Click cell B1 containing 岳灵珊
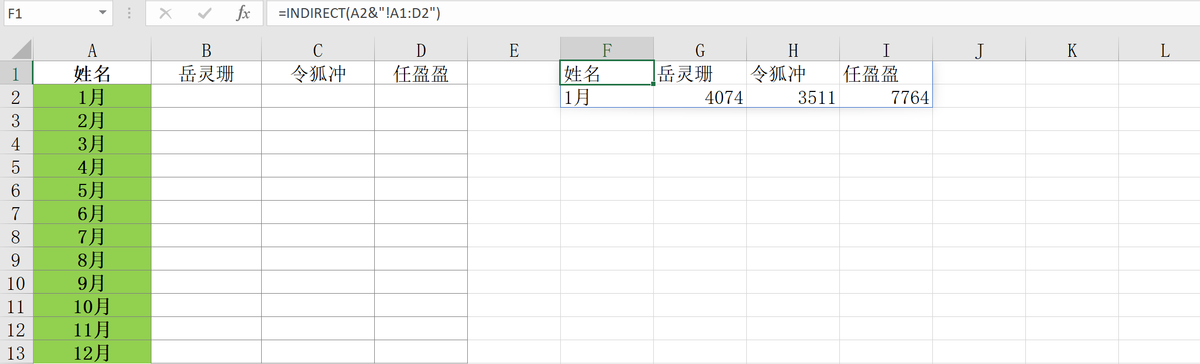Image resolution: width=1200 pixels, height=364 pixels. (206, 73)
